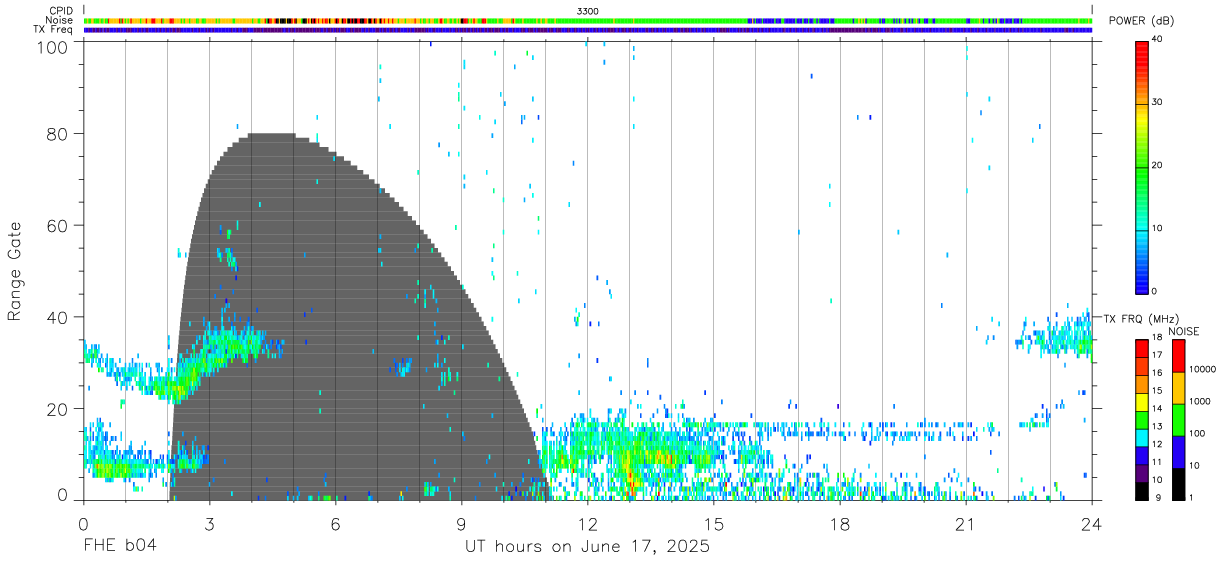Click the 80 tick label on Range Gate axis
Viewport: 1228px width, 567px height.
56,133
